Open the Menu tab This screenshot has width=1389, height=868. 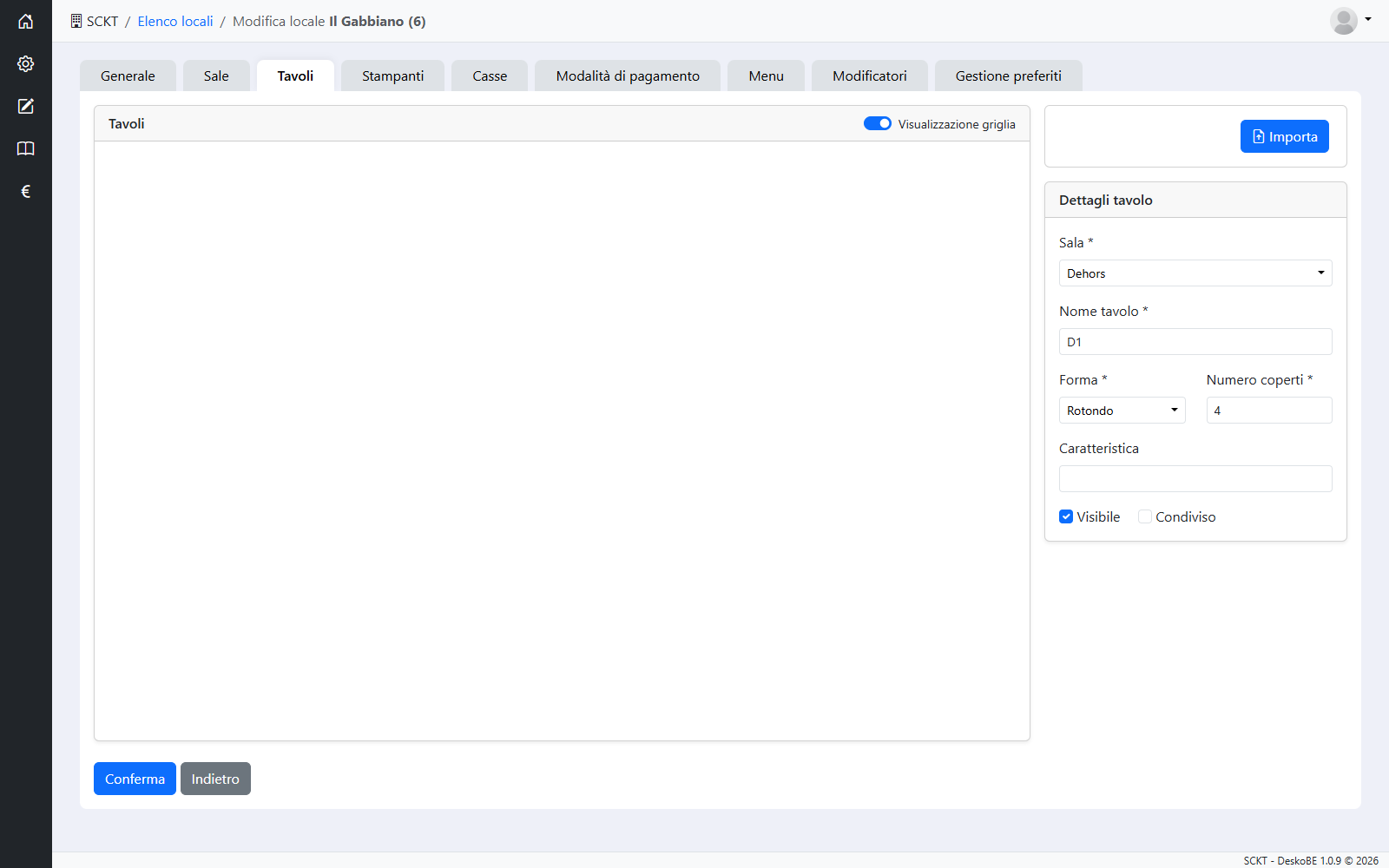tap(766, 76)
